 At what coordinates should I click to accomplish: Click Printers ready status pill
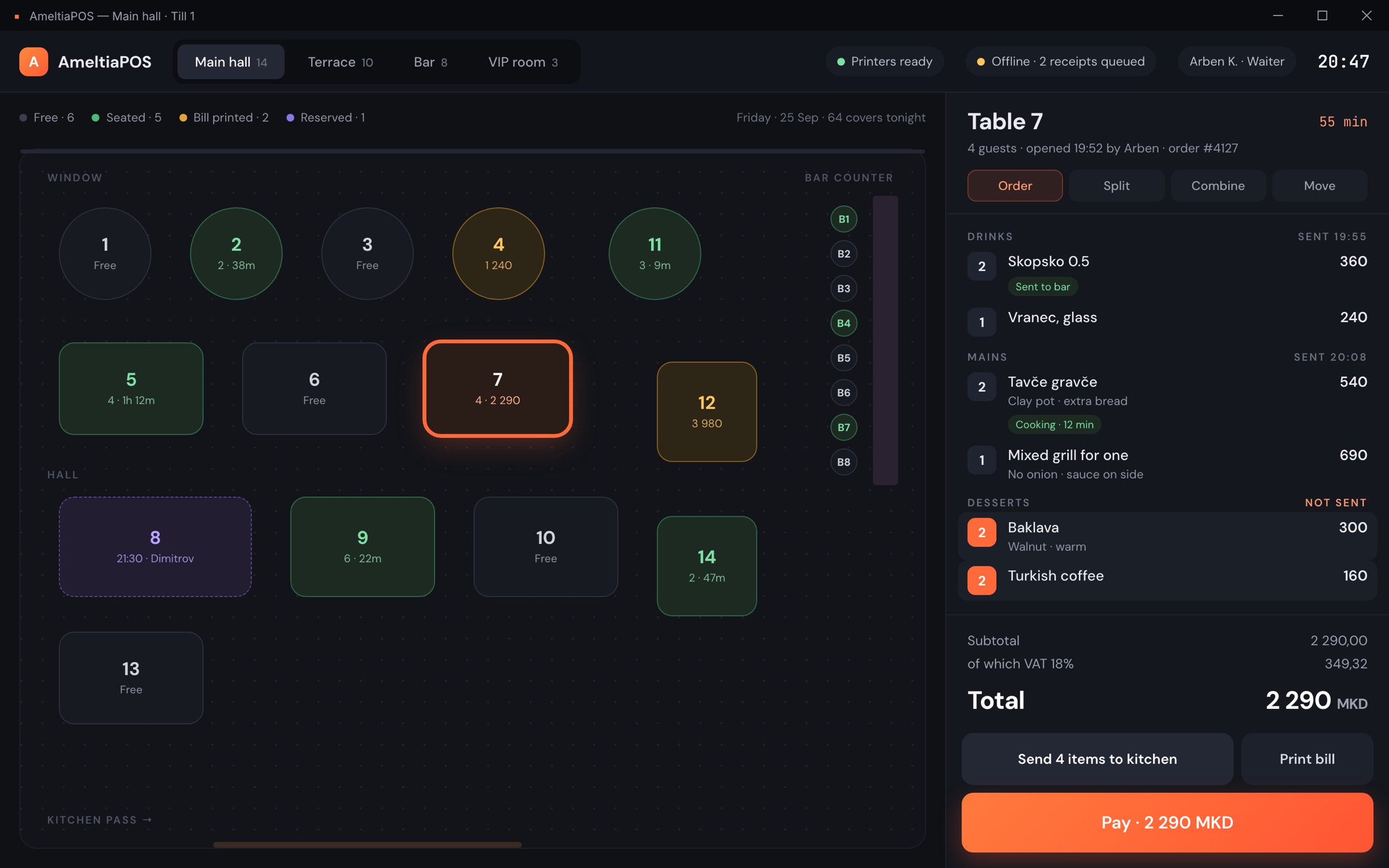pos(885,61)
